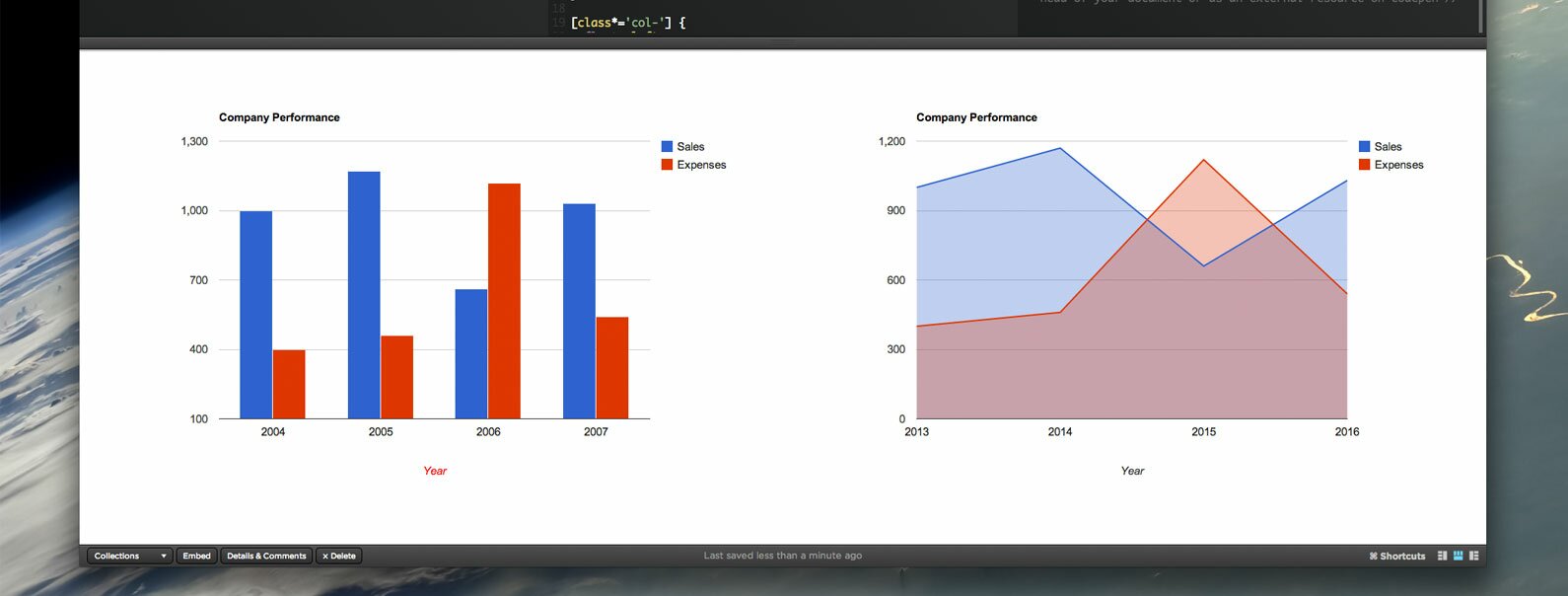Click the 2013 x-axis label
1568x596 pixels.
(x=916, y=432)
